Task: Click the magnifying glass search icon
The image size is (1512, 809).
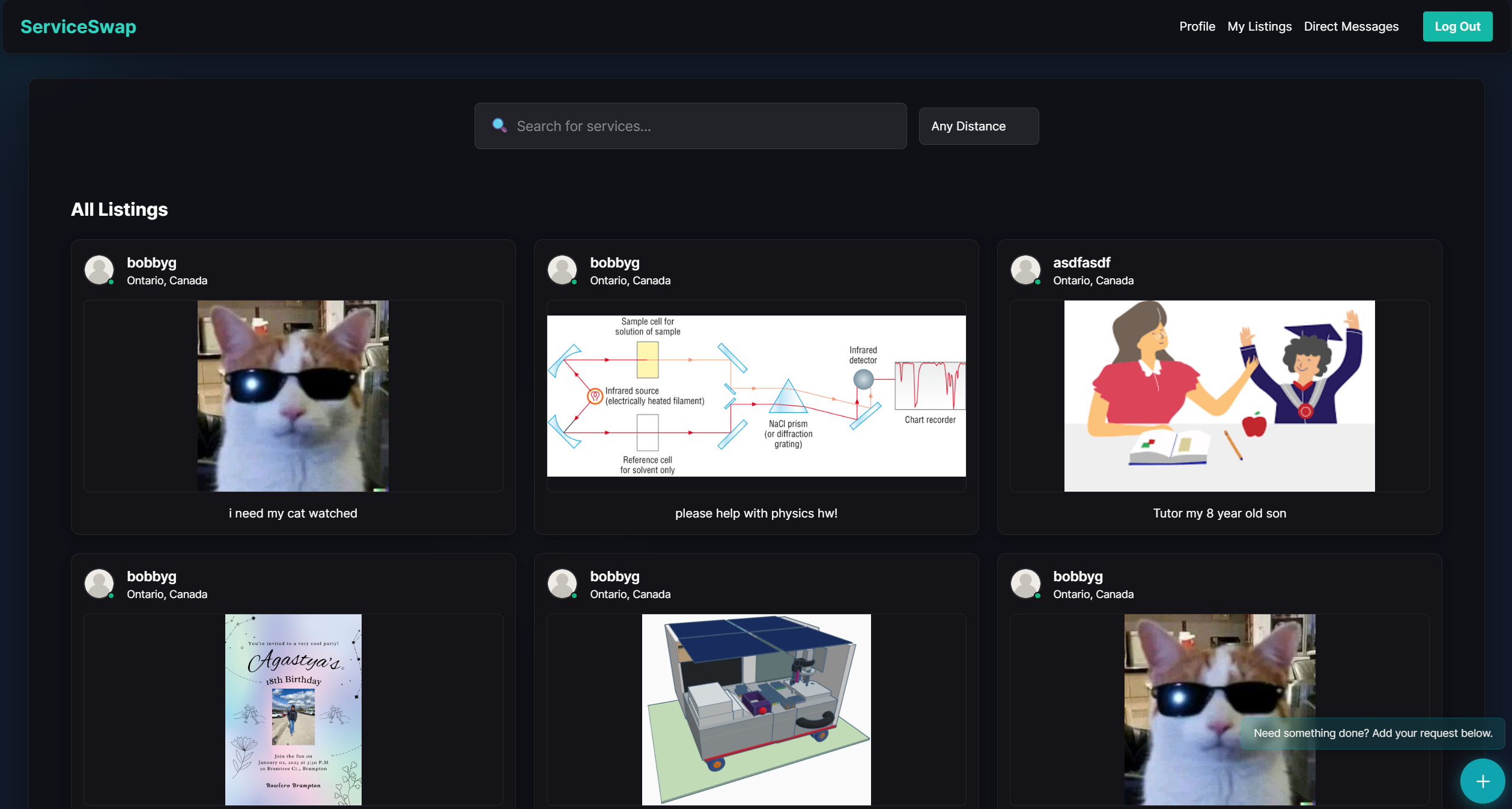Action: [499, 126]
